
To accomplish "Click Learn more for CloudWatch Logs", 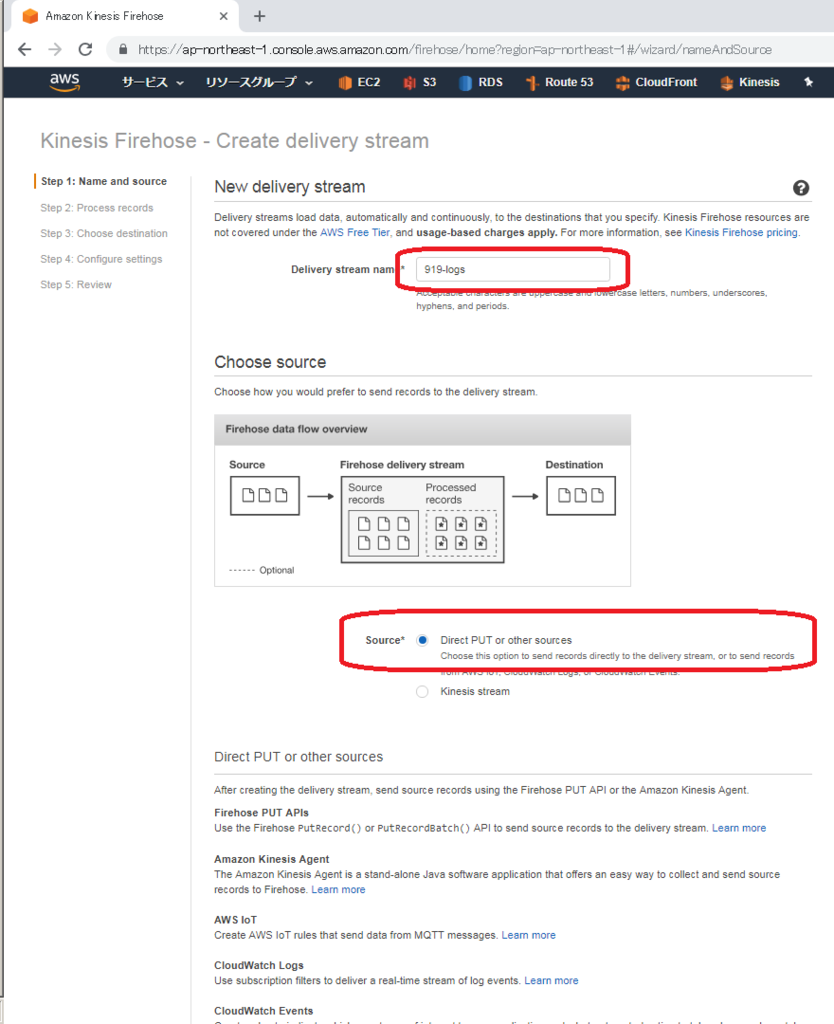I will coord(551,981).
